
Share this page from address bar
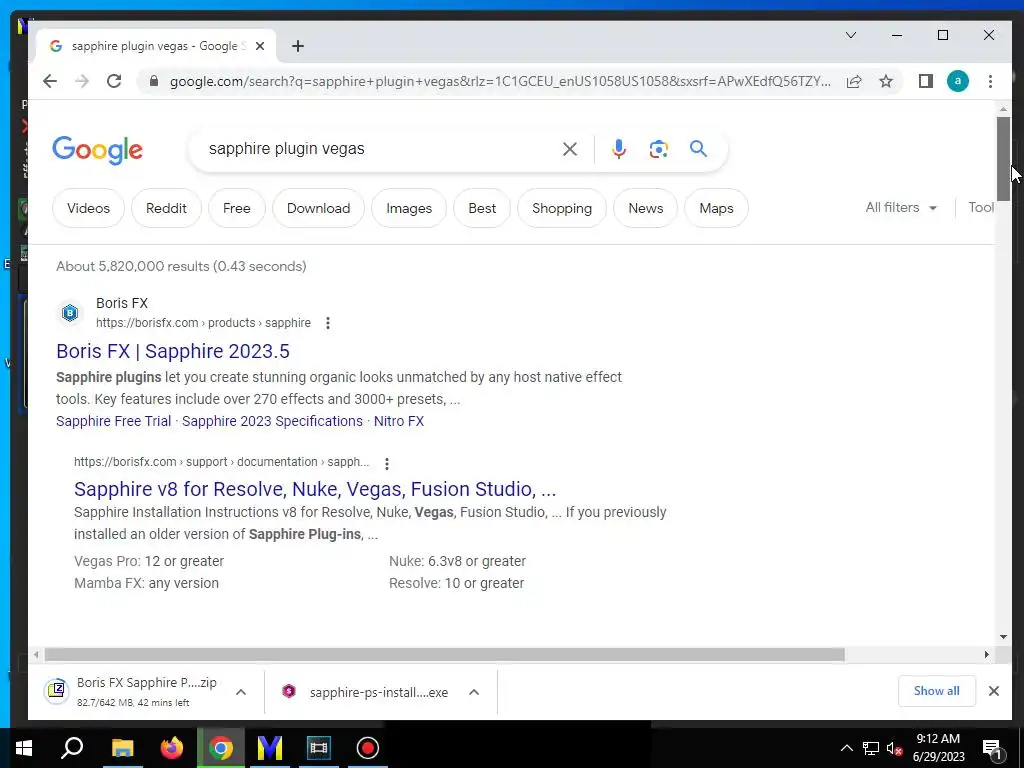click(854, 81)
